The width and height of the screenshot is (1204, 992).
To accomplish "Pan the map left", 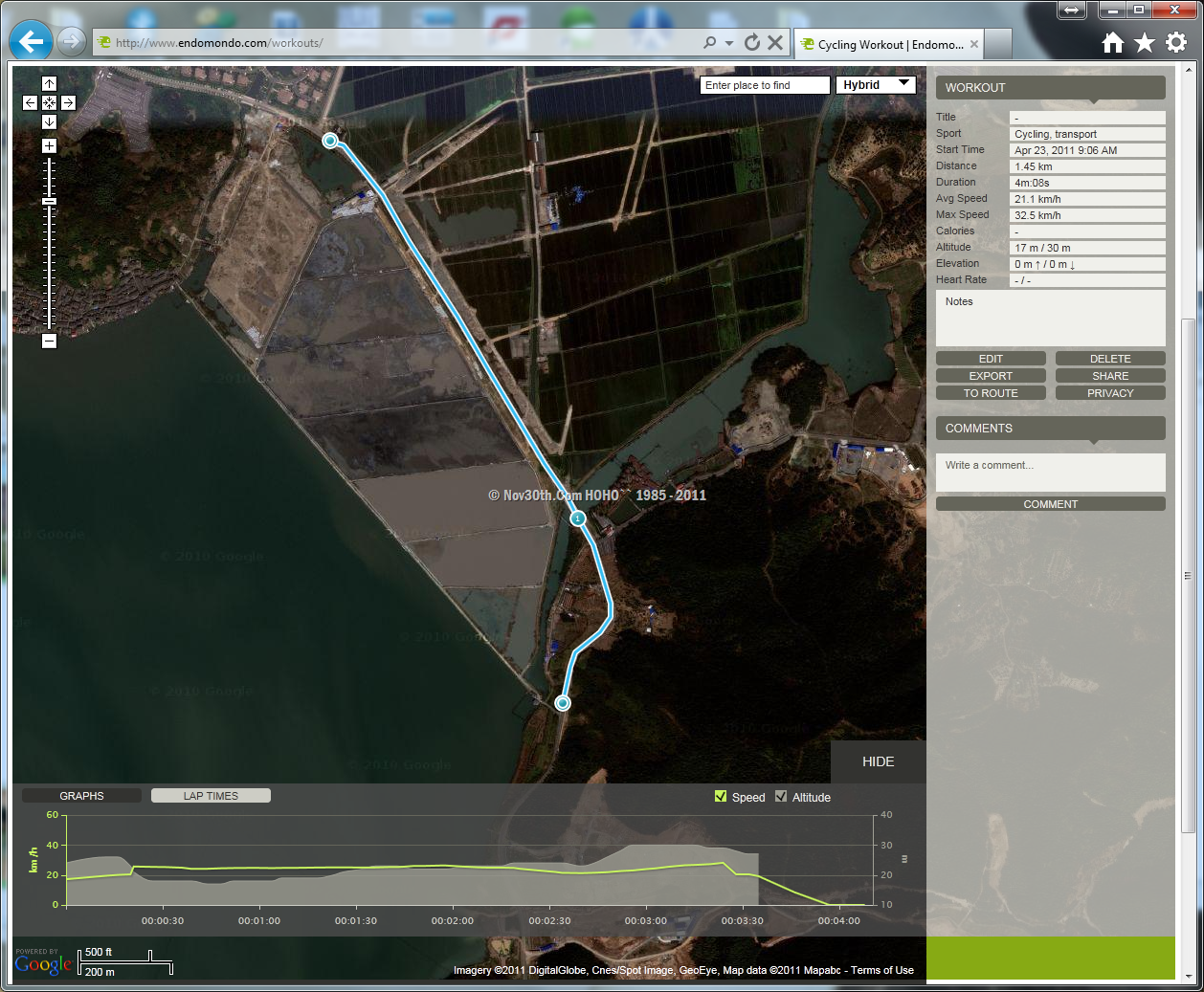I will point(31,102).
